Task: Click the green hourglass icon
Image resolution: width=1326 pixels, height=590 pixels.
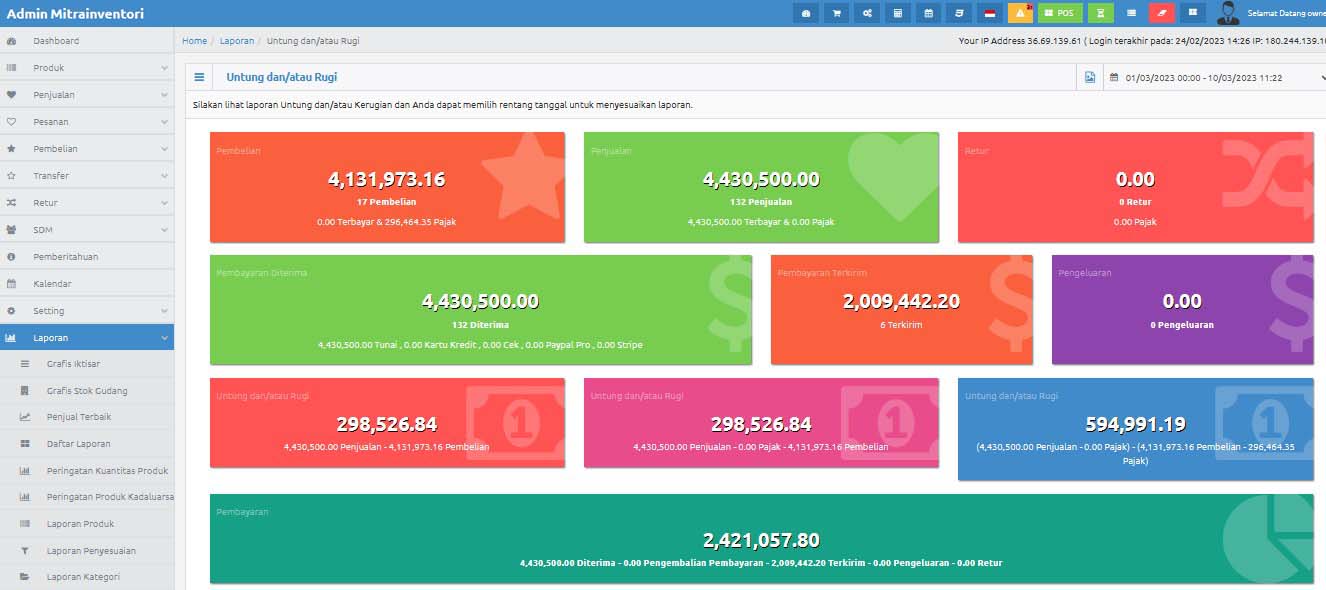Action: click(1100, 13)
